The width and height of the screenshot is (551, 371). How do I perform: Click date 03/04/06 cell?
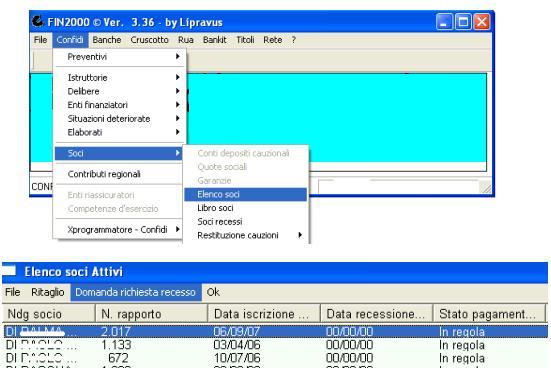point(237,345)
